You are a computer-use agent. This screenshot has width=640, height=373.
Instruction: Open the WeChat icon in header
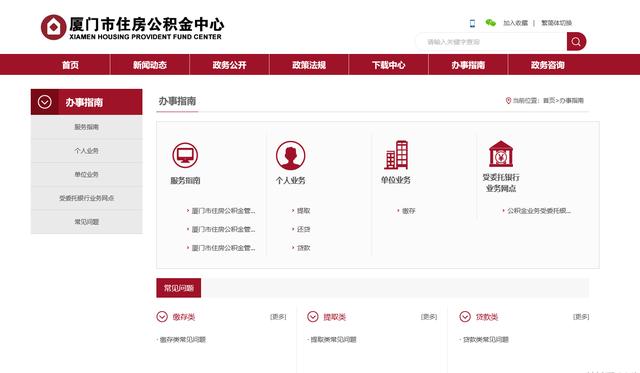click(490, 23)
